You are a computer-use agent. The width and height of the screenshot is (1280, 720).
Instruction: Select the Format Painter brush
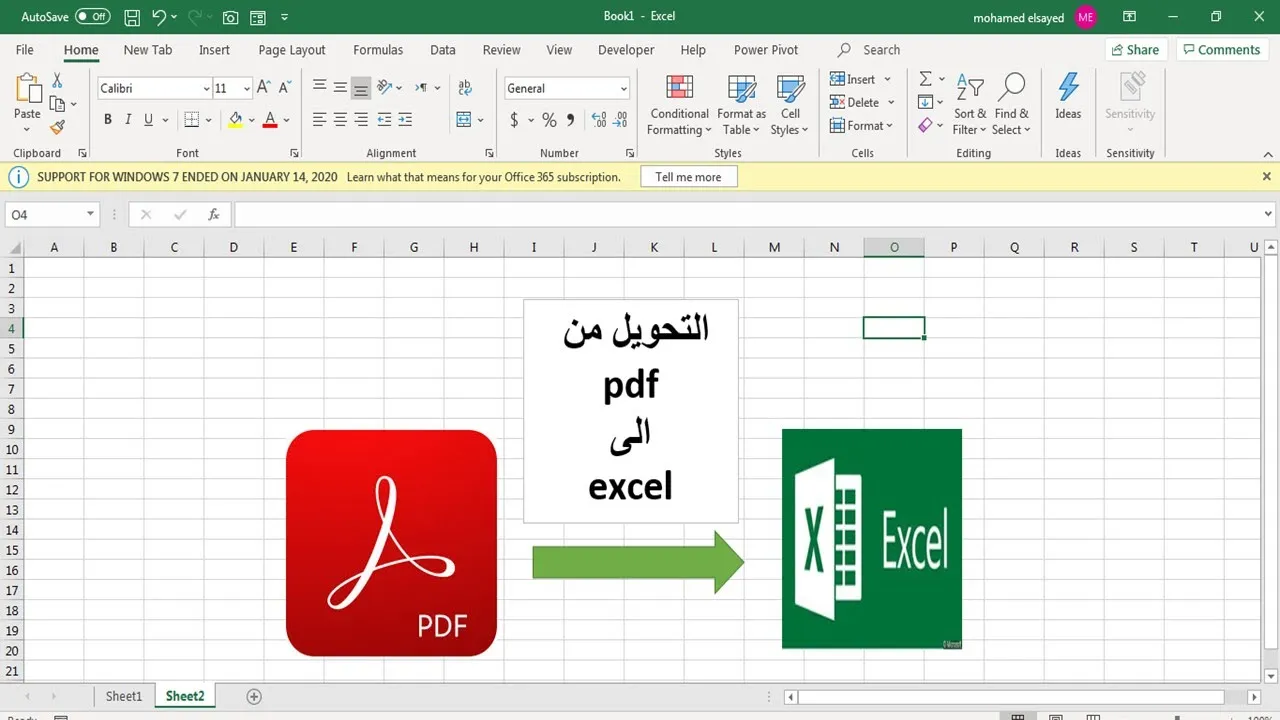point(57,127)
